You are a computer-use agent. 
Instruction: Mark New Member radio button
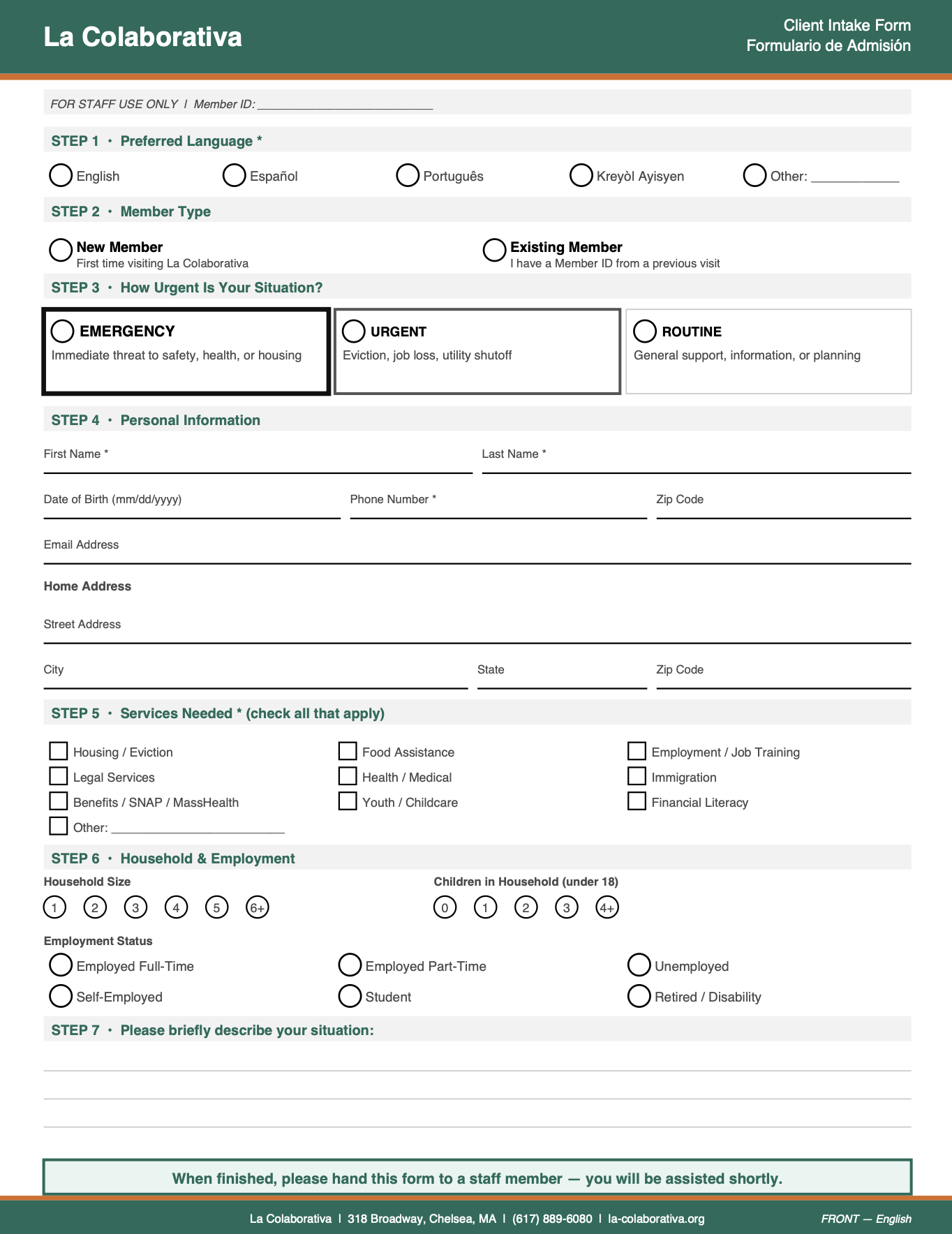(61, 250)
